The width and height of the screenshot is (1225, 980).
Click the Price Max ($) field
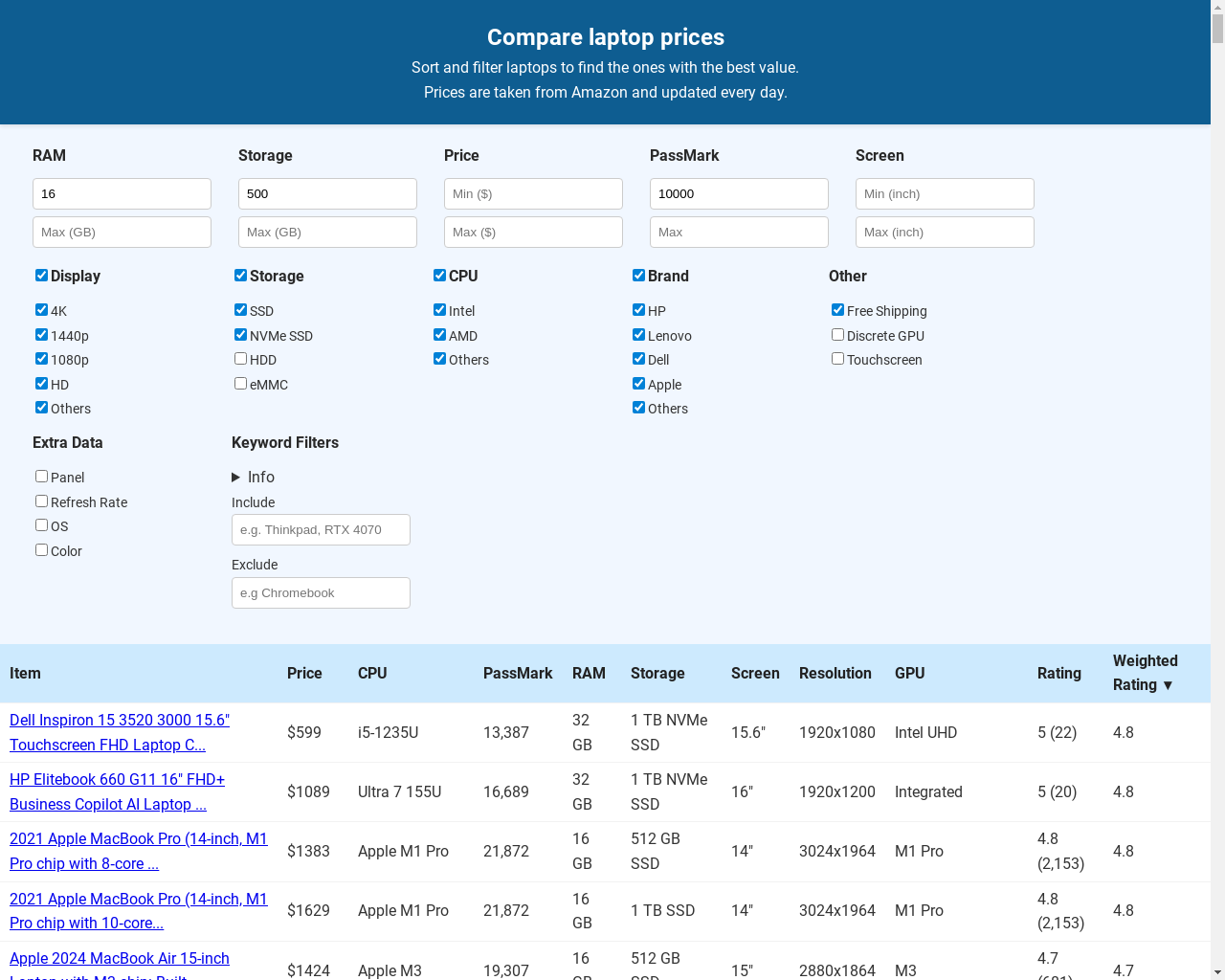point(533,232)
